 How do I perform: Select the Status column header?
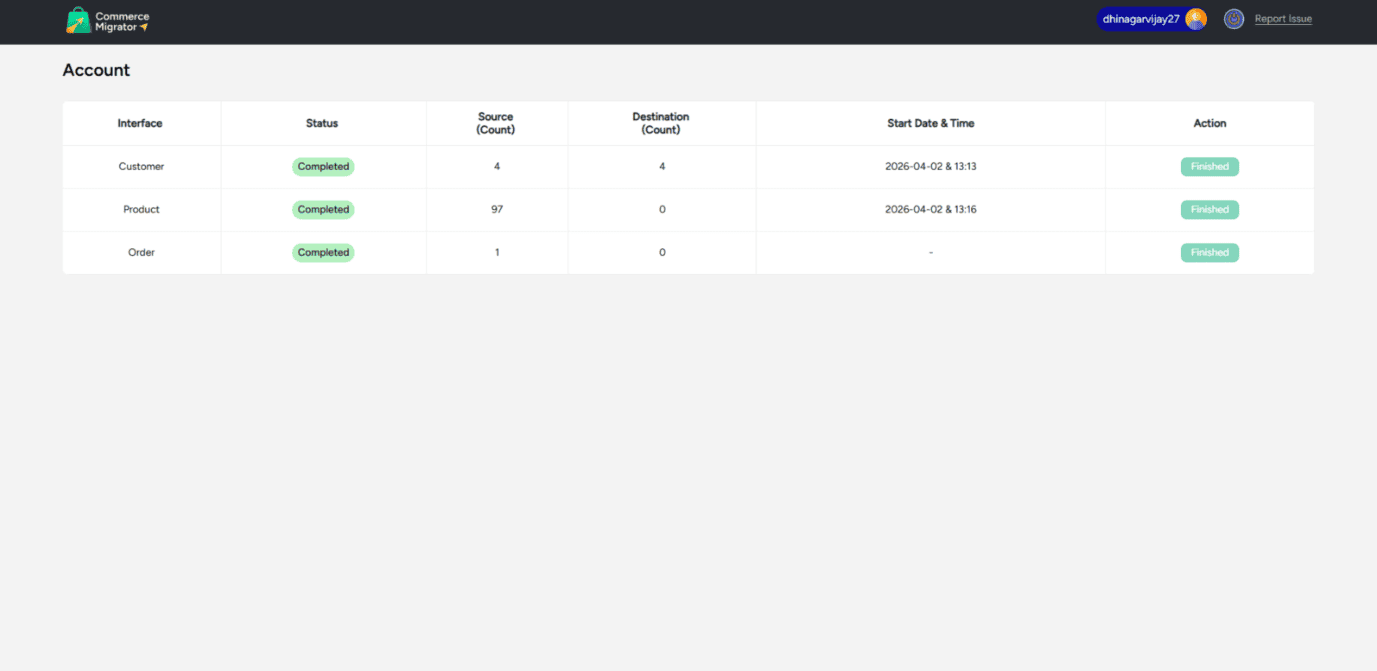pyautogui.click(x=322, y=124)
